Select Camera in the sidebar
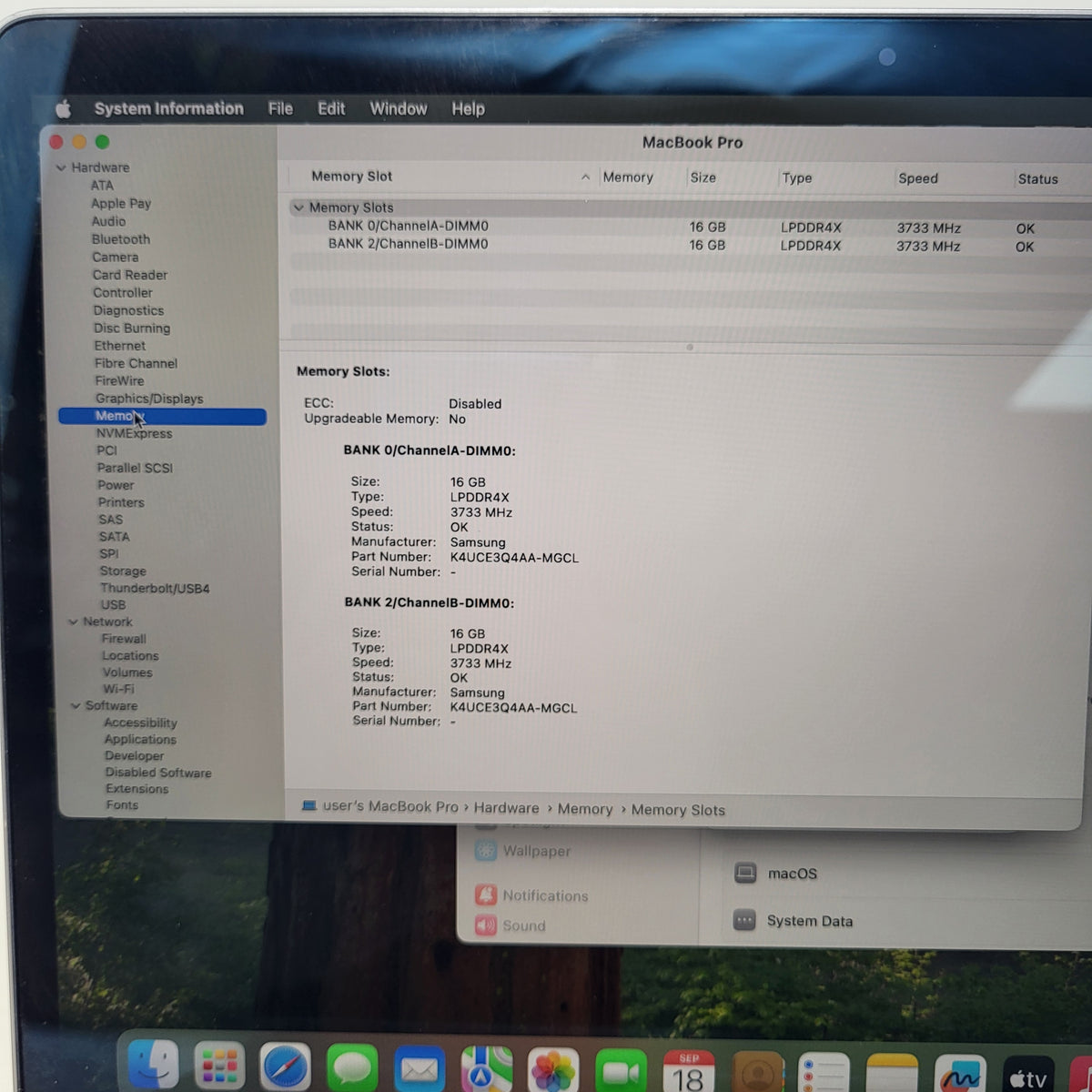Image resolution: width=1092 pixels, height=1092 pixels. [116, 257]
